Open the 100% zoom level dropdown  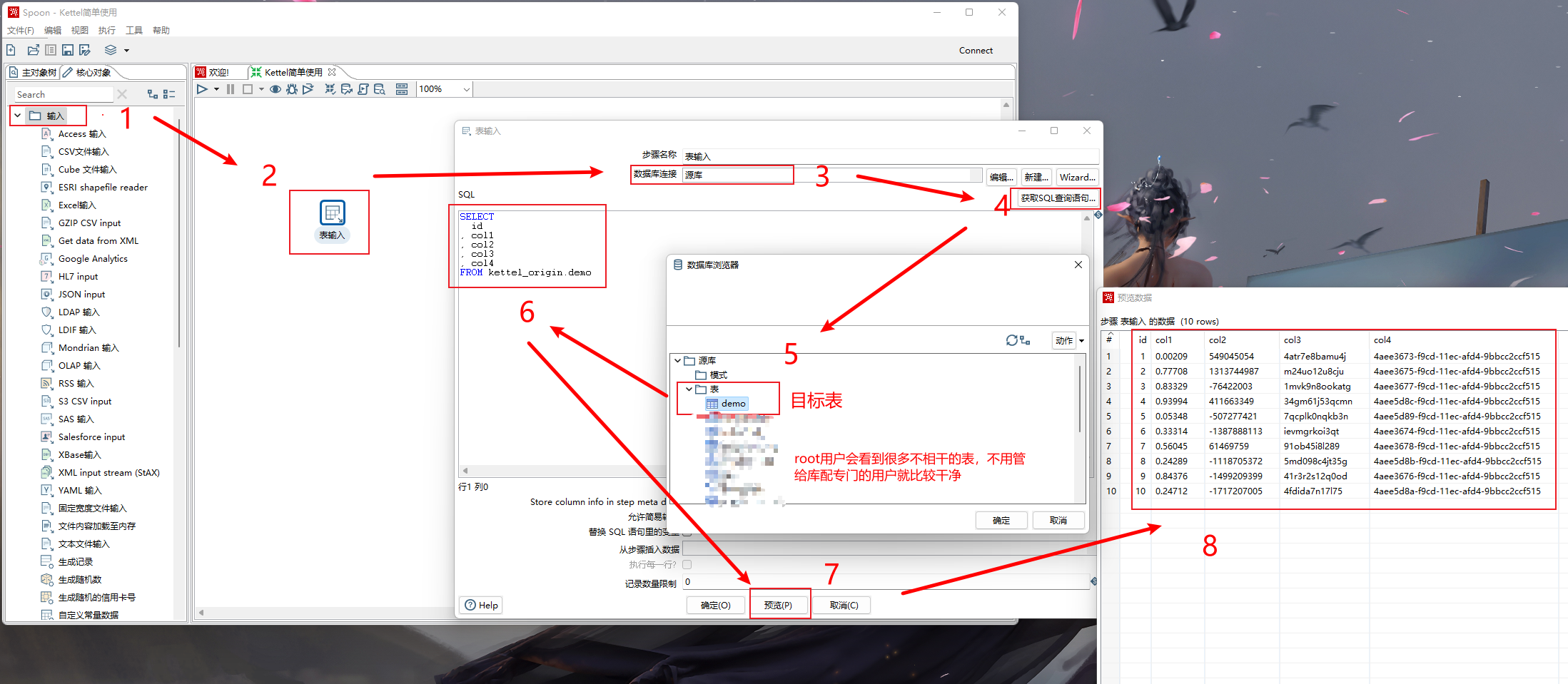point(466,89)
